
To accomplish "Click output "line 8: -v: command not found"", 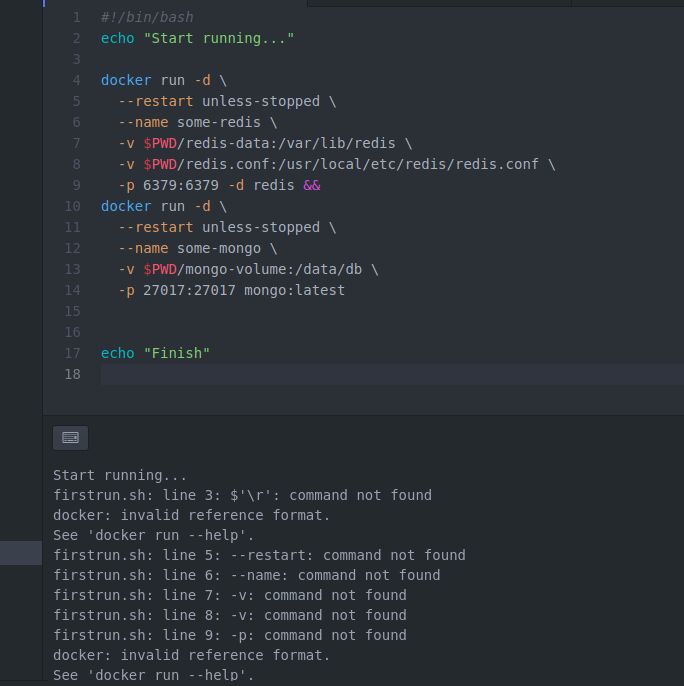I will pyautogui.click(x=284, y=616).
